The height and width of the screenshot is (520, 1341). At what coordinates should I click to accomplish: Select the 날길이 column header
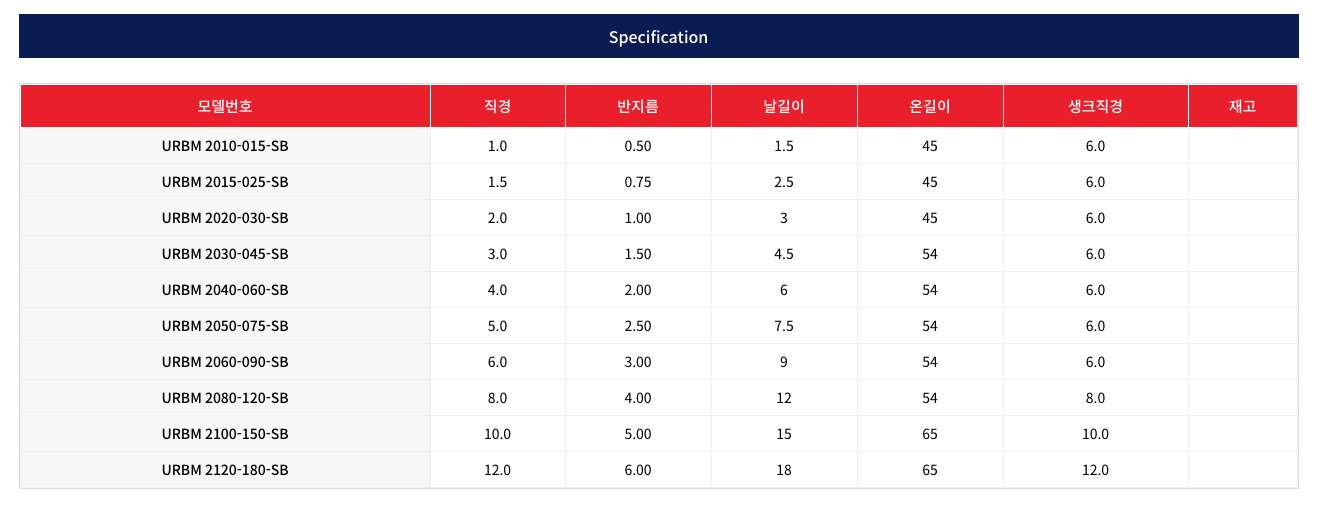click(x=784, y=106)
